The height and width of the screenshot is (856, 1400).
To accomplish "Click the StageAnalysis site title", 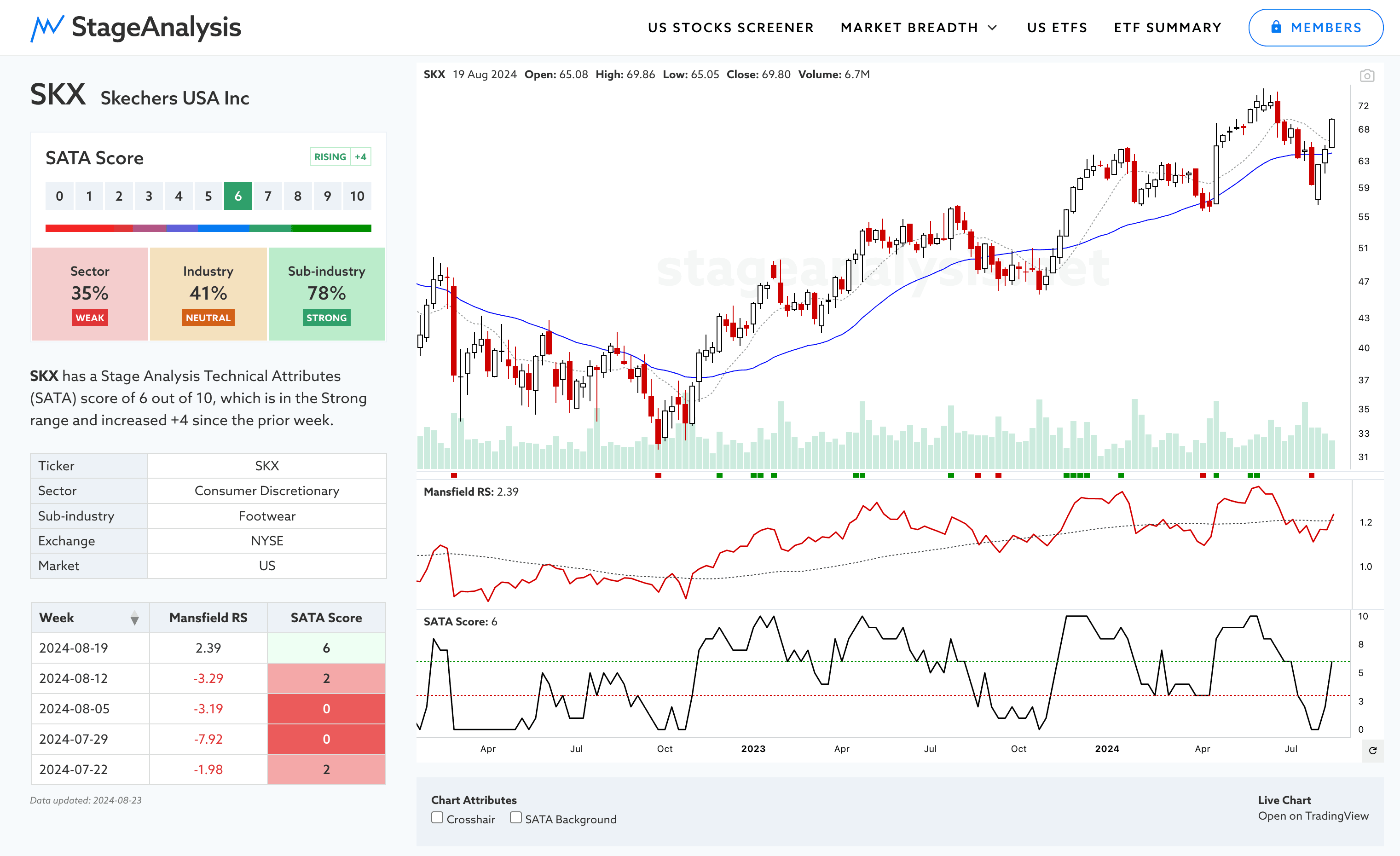I will pos(156,27).
